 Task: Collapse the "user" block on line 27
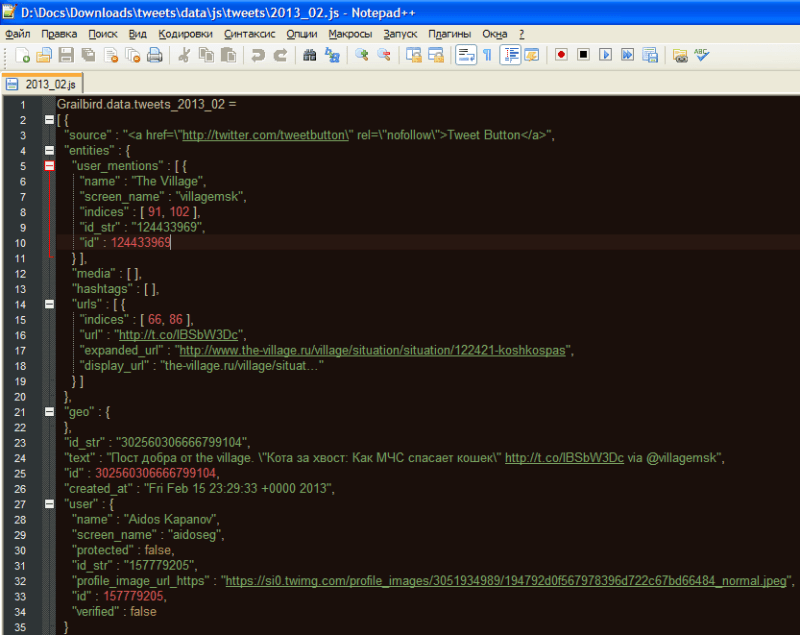click(49, 504)
